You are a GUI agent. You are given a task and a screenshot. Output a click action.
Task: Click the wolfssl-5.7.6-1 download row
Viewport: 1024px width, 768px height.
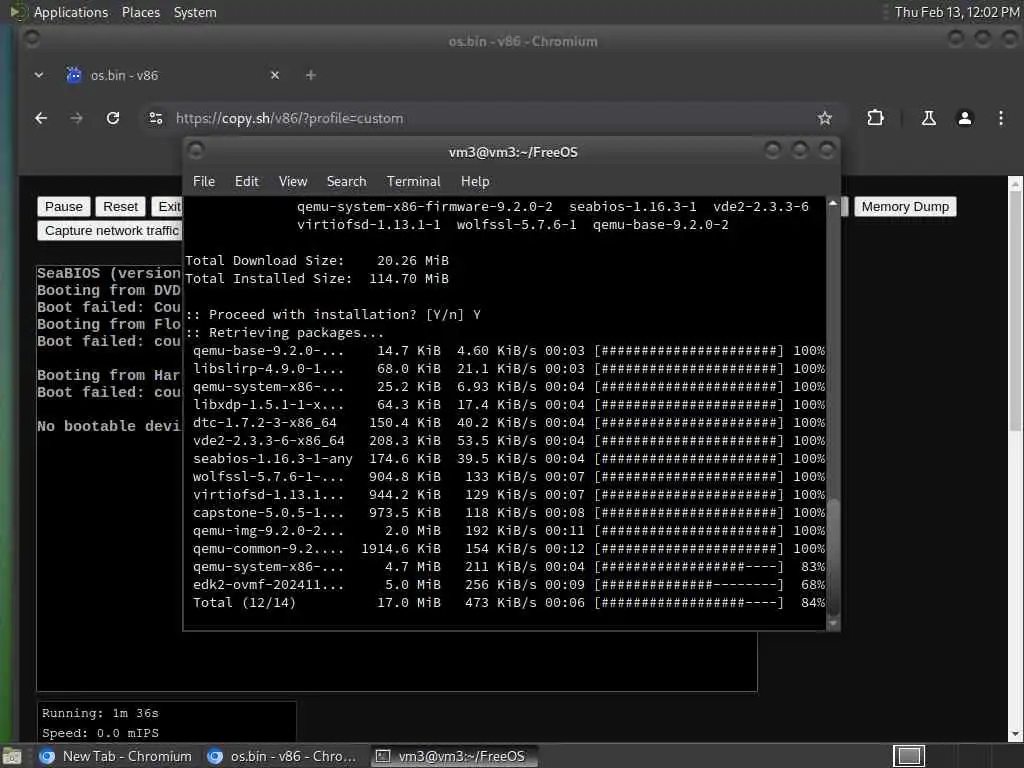[x=509, y=477]
